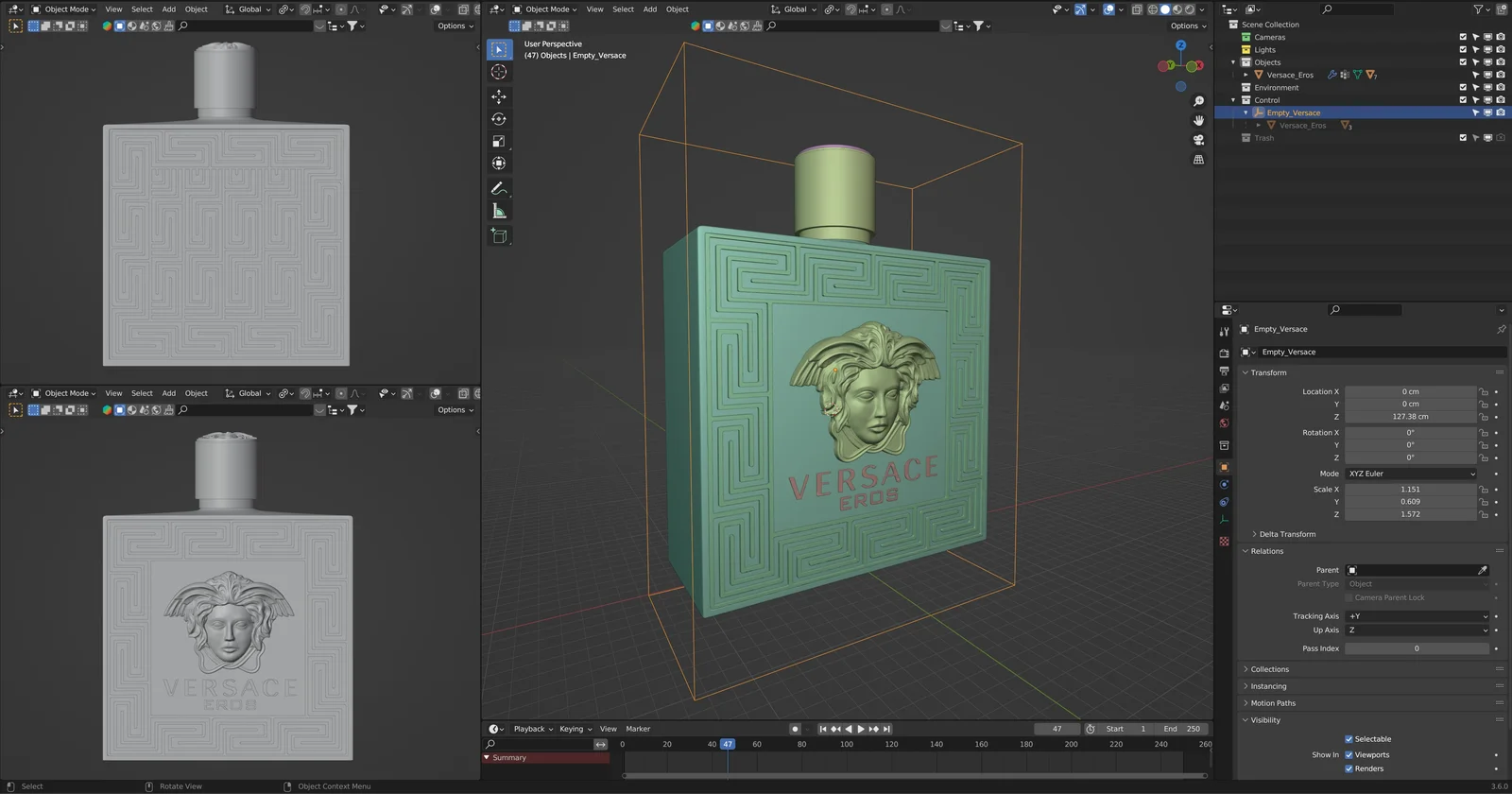Open the Marker menu in timeline
1512x794 pixels.
638,729
